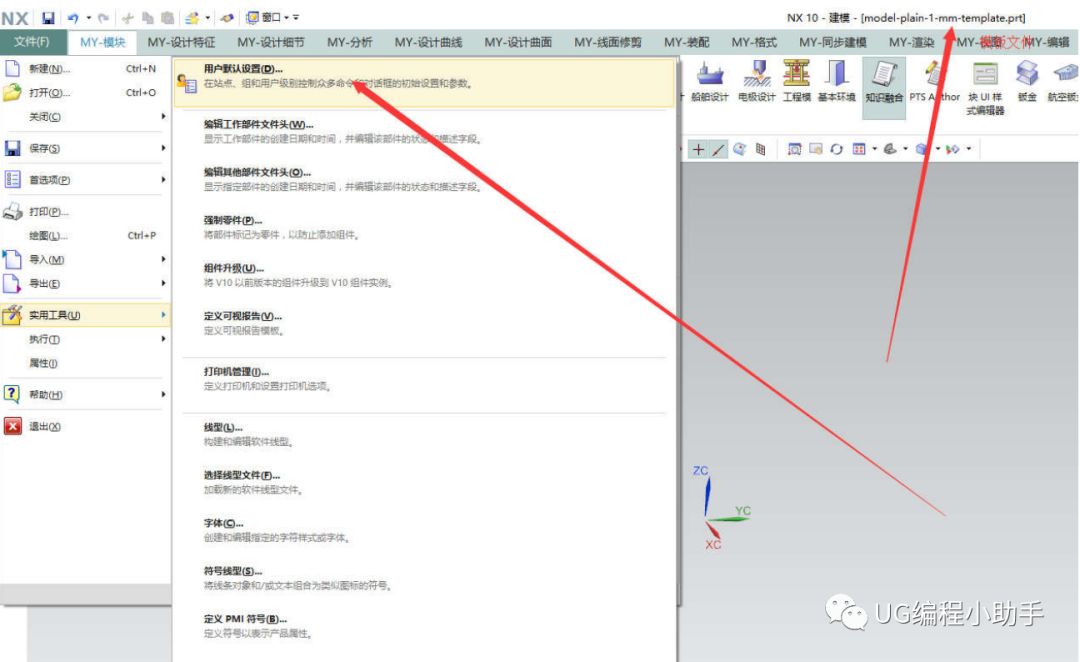The image size is (1080, 662).
Task: Expand the 帮助(H) submenu
Action: click(85, 395)
